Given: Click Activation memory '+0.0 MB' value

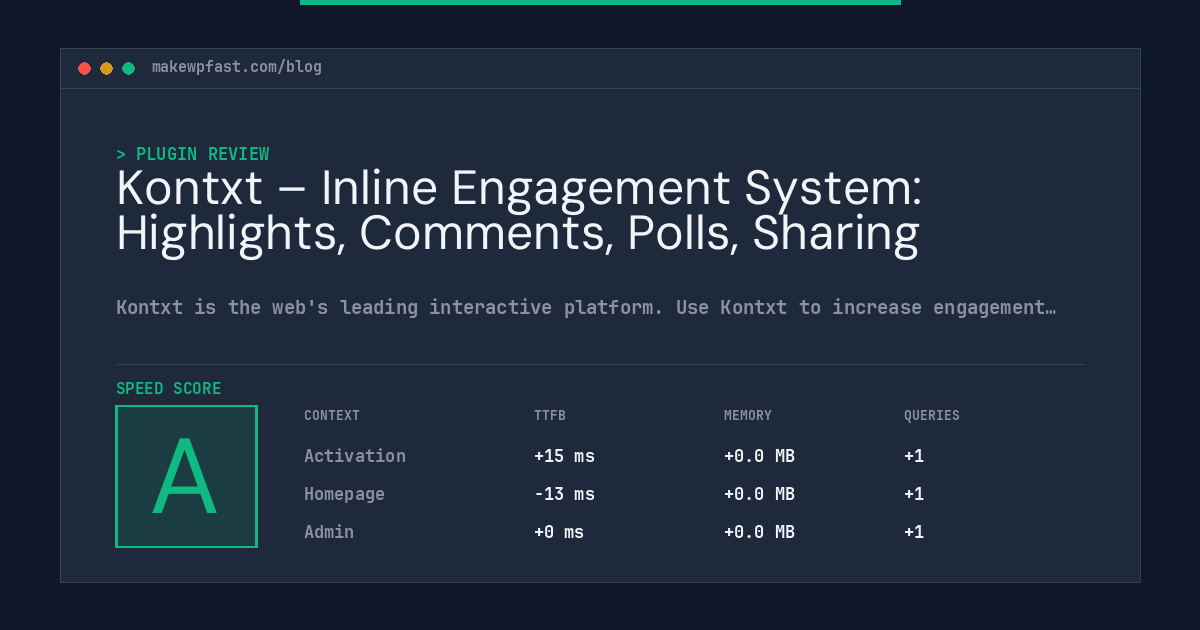Looking at the screenshot, I should [759, 456].
